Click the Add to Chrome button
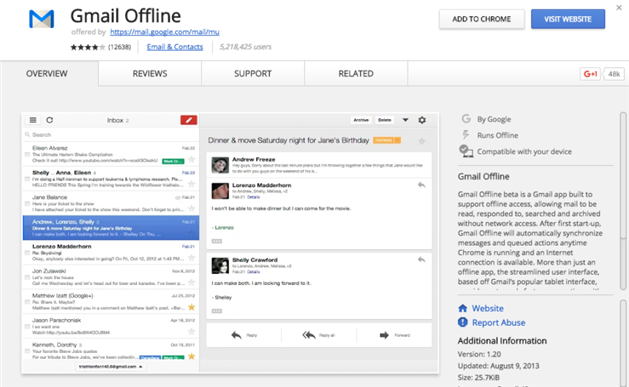Screen dimensions: 629x387 [481, 19]
